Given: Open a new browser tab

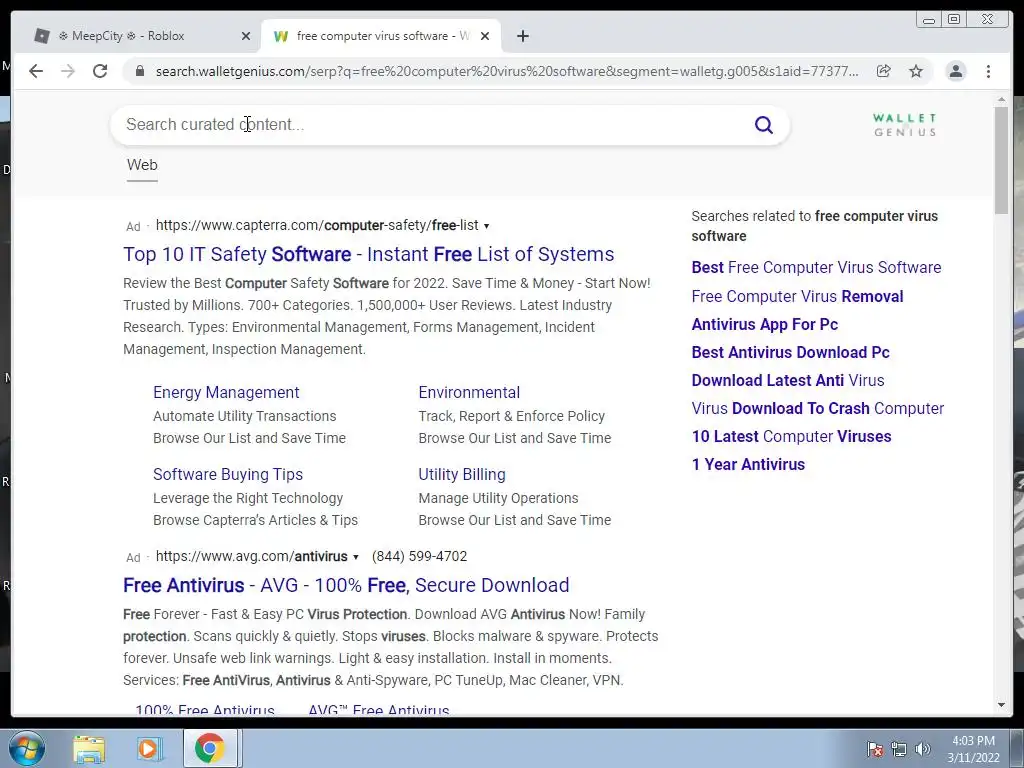Looking at the screenshot, I should [522, 36].
